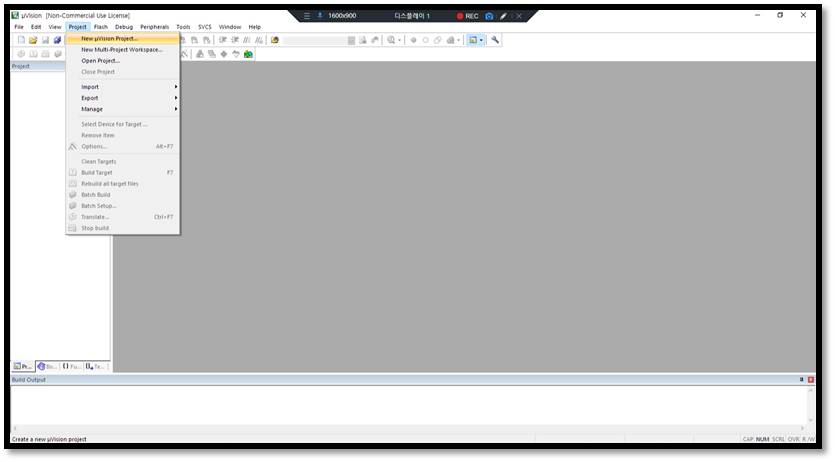Open the recorder hamburger menu

pos(307,16)
